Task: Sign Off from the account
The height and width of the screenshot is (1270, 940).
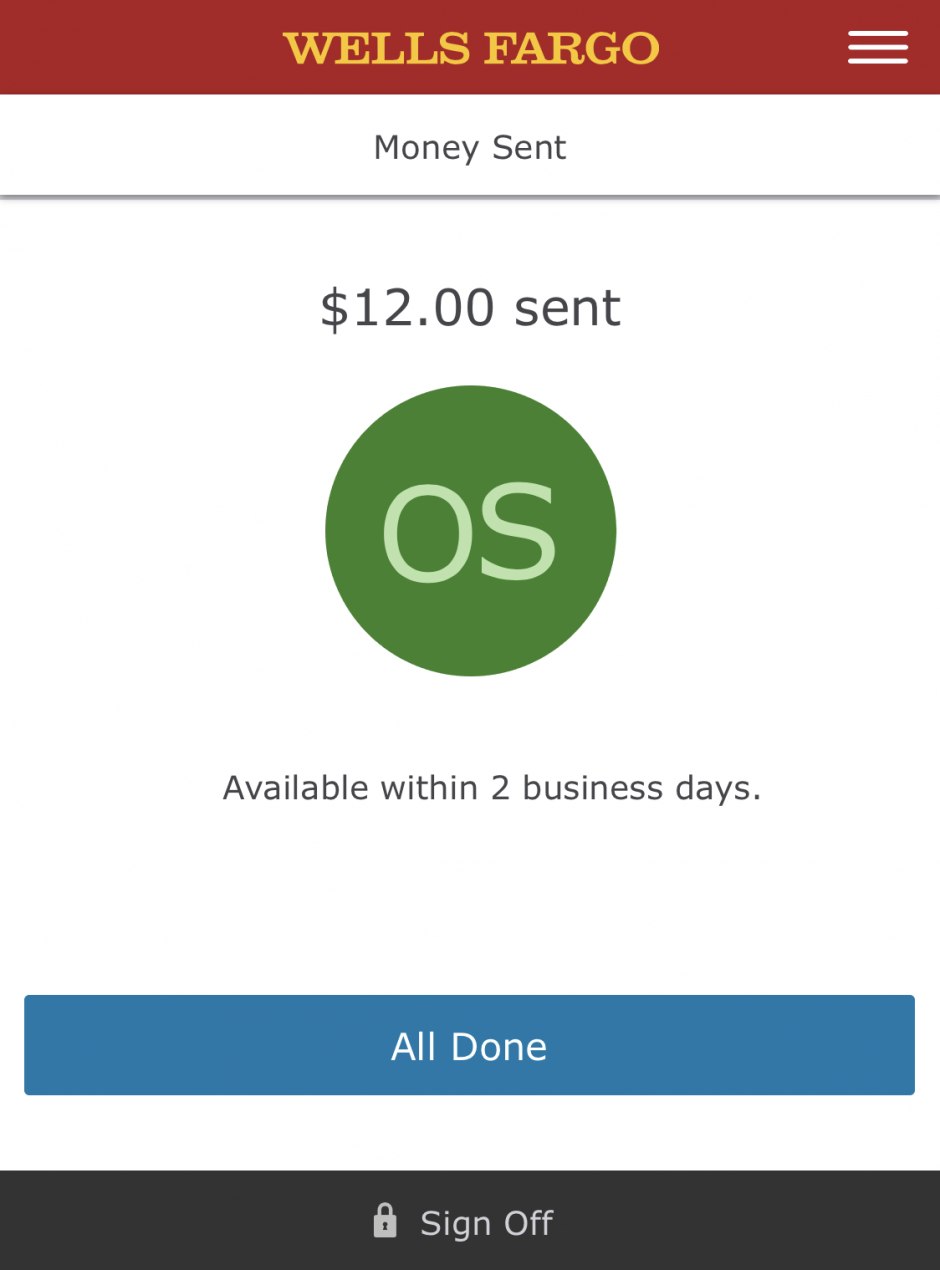Action: [x=486, y=1223]
